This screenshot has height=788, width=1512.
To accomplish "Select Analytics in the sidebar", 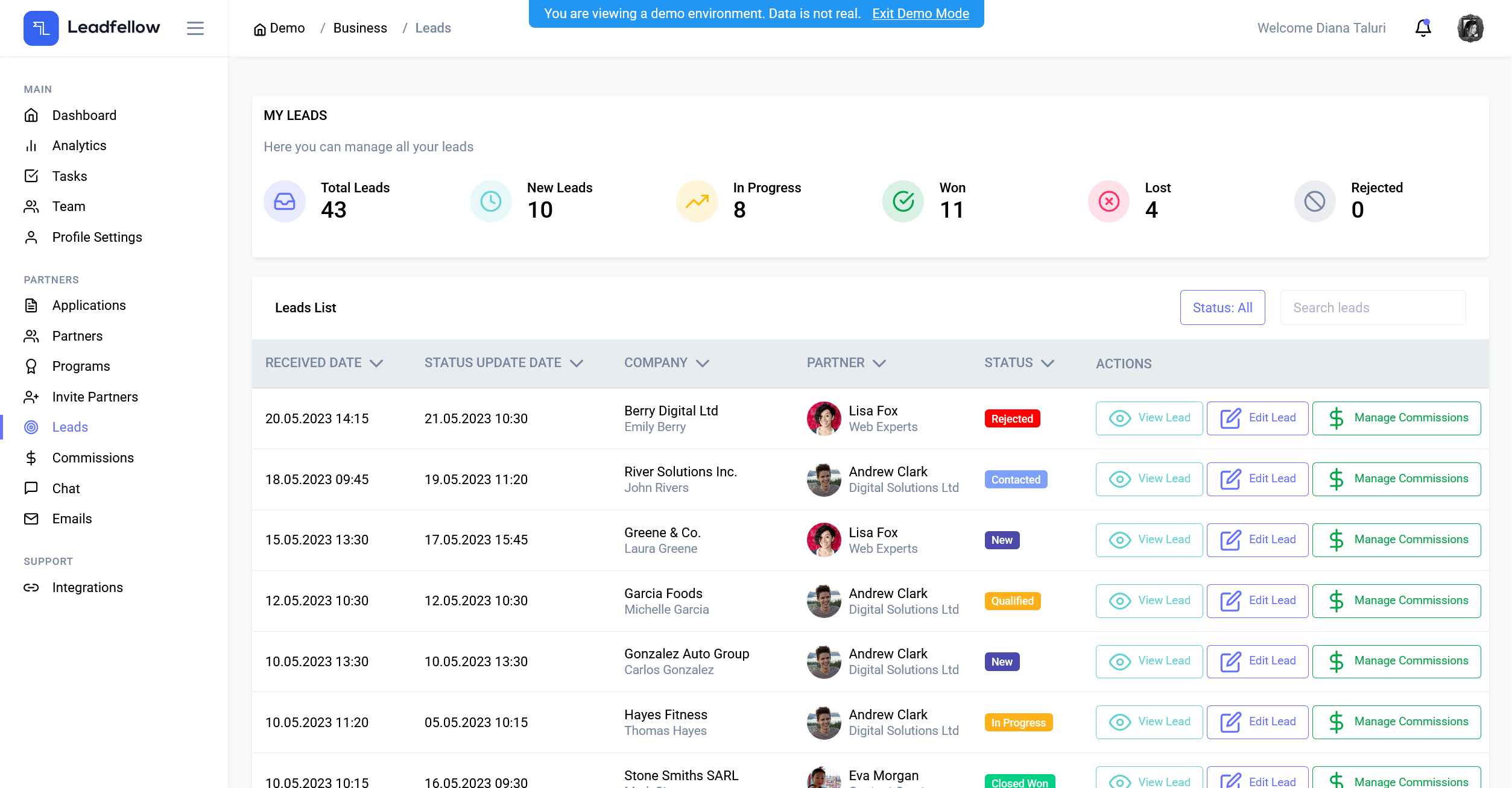I will click(79, 145).
